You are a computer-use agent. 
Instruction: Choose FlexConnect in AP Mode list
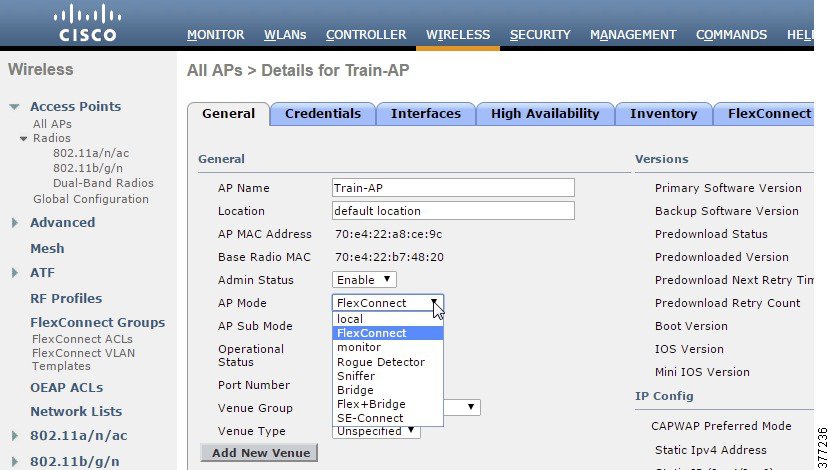pos(388,333)
